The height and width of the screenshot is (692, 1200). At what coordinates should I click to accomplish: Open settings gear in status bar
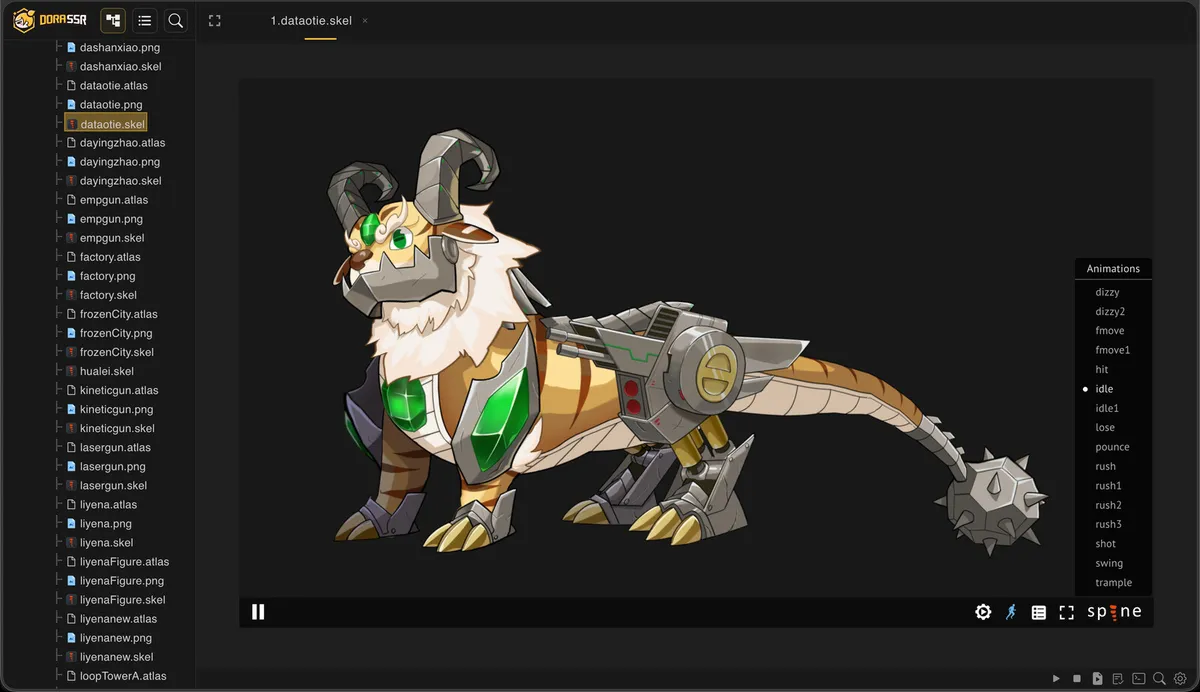[x=1180, y=678]
